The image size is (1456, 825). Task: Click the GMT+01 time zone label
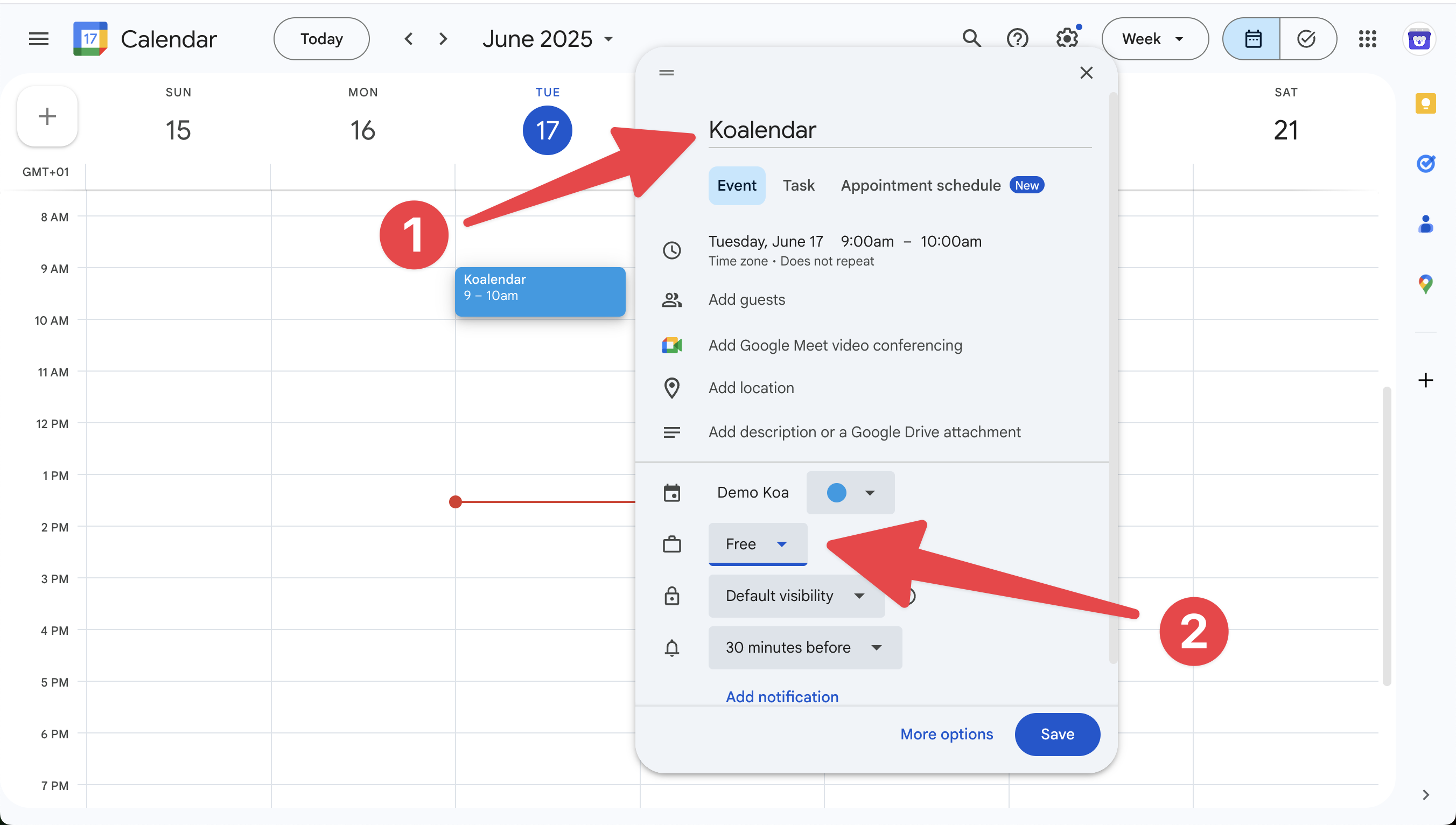tap(45, 172)
